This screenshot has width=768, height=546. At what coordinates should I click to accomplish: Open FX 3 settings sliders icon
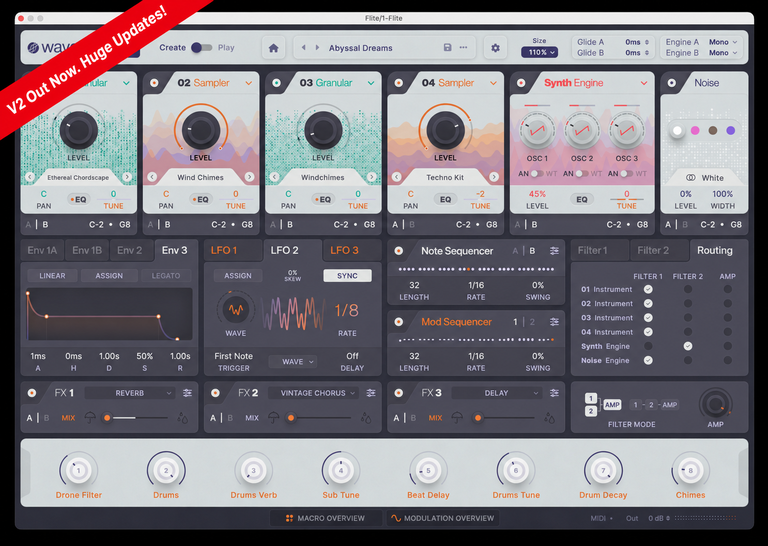554,393
